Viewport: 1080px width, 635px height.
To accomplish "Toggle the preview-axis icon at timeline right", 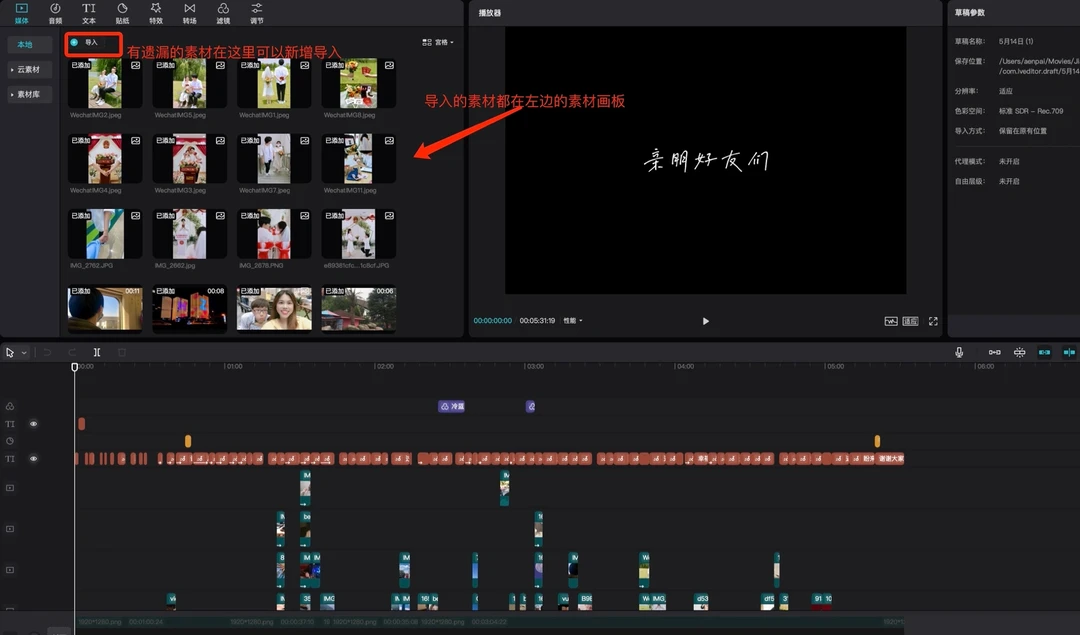I will coord(1069,352).
